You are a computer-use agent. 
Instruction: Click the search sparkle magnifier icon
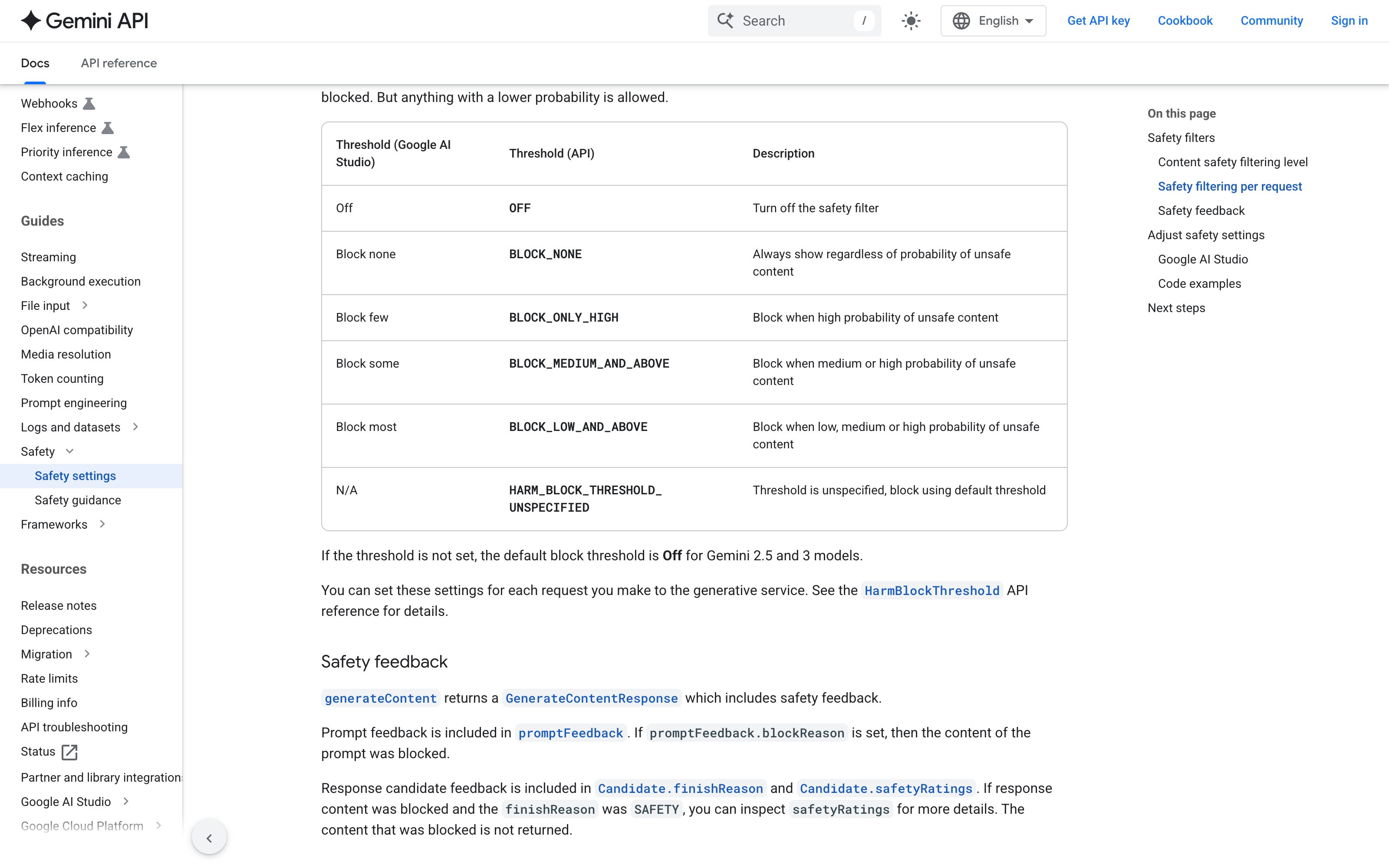point(725,21)
